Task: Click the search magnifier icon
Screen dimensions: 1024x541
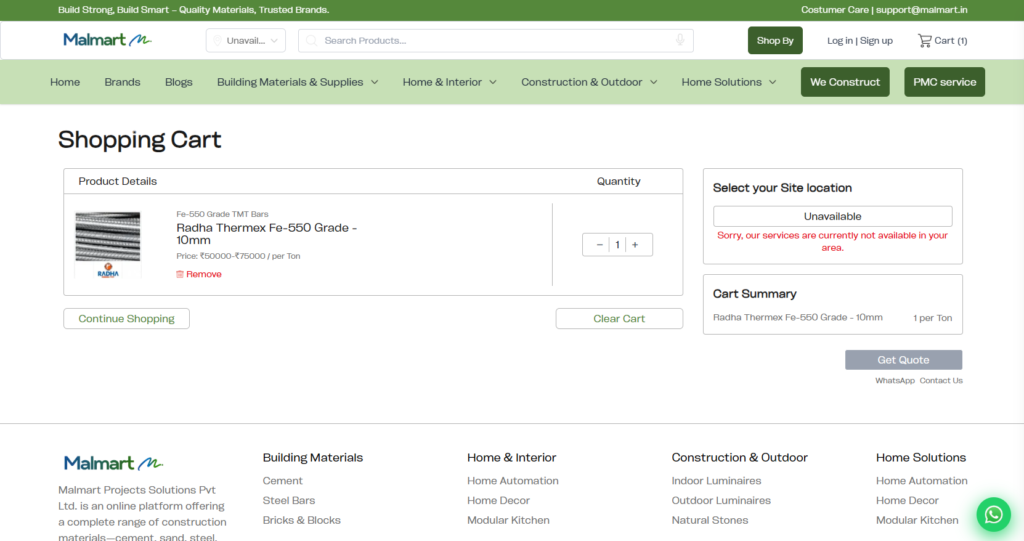Action: pos(312,41)
